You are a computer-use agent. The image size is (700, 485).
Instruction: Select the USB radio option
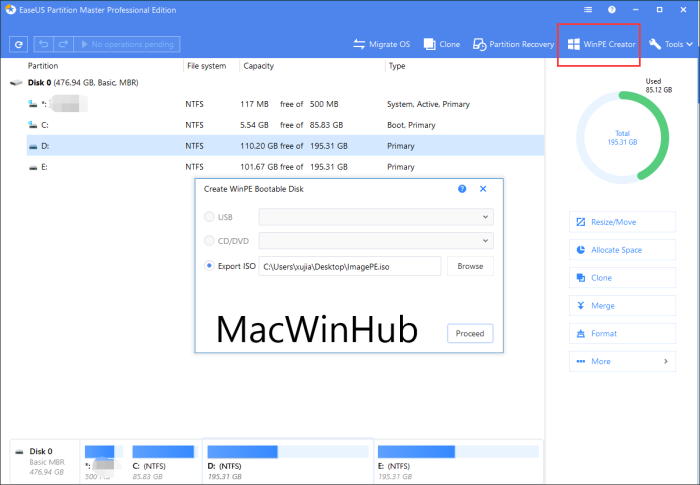(x=209, y=217)
